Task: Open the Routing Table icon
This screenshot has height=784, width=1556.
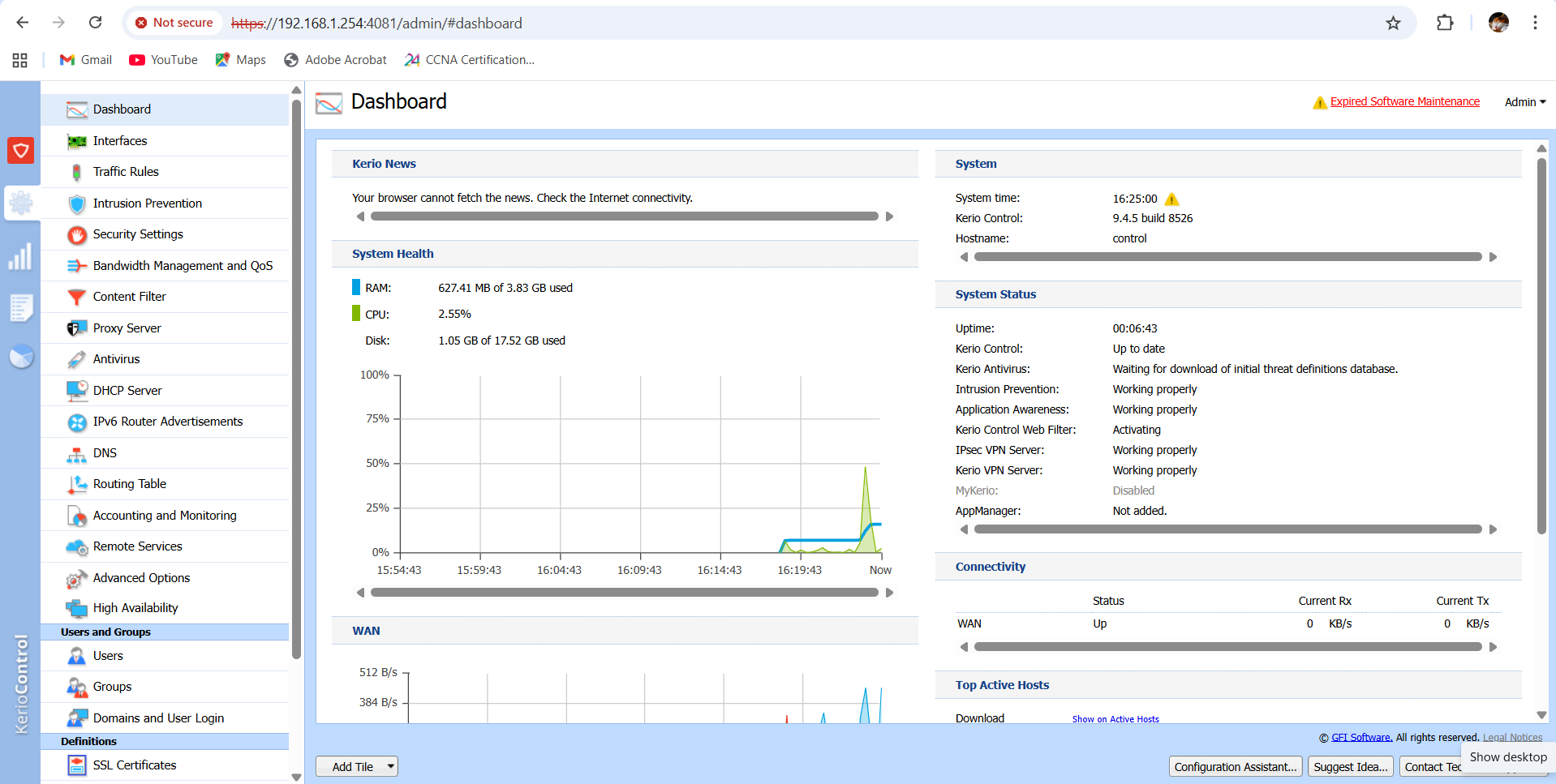Action: coord(76,484)
